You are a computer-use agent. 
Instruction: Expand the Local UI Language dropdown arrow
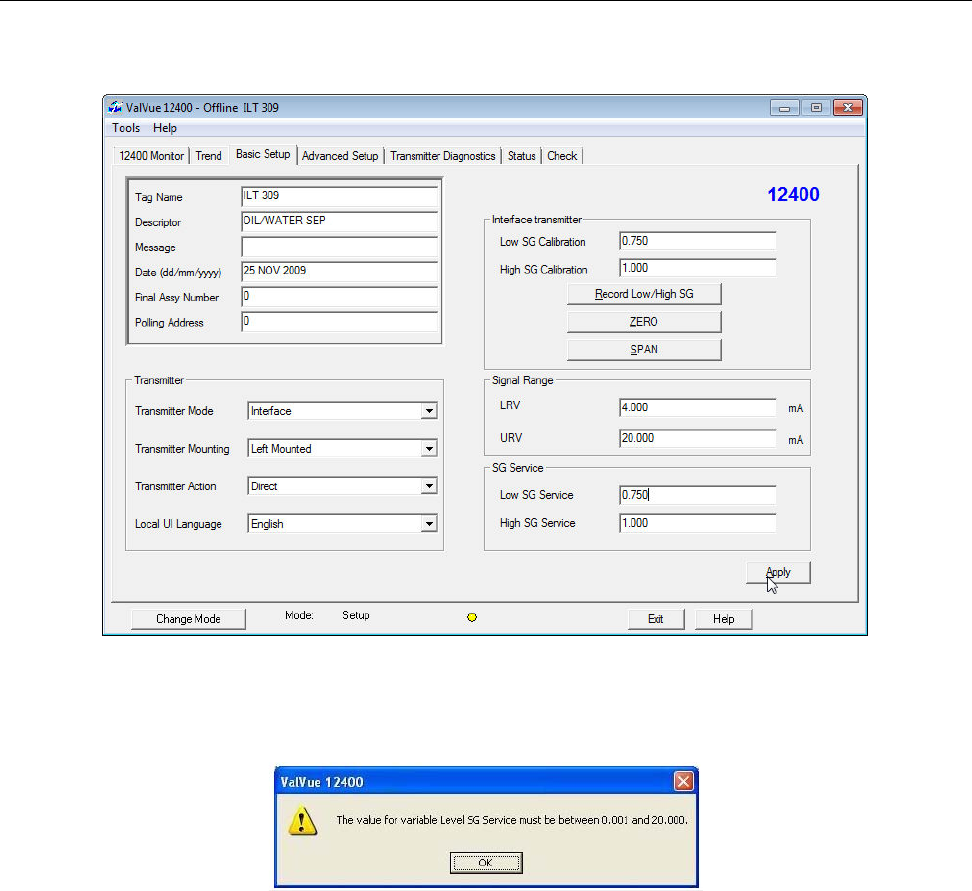point(429,524)
